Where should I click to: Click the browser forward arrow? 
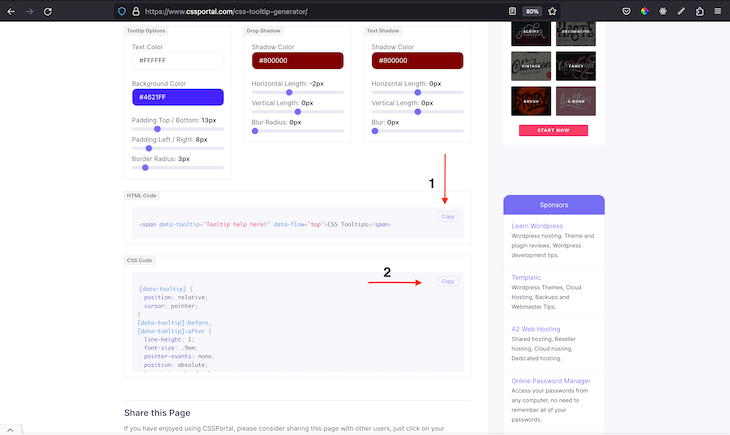pyautogui.click(x=29, y=12)
